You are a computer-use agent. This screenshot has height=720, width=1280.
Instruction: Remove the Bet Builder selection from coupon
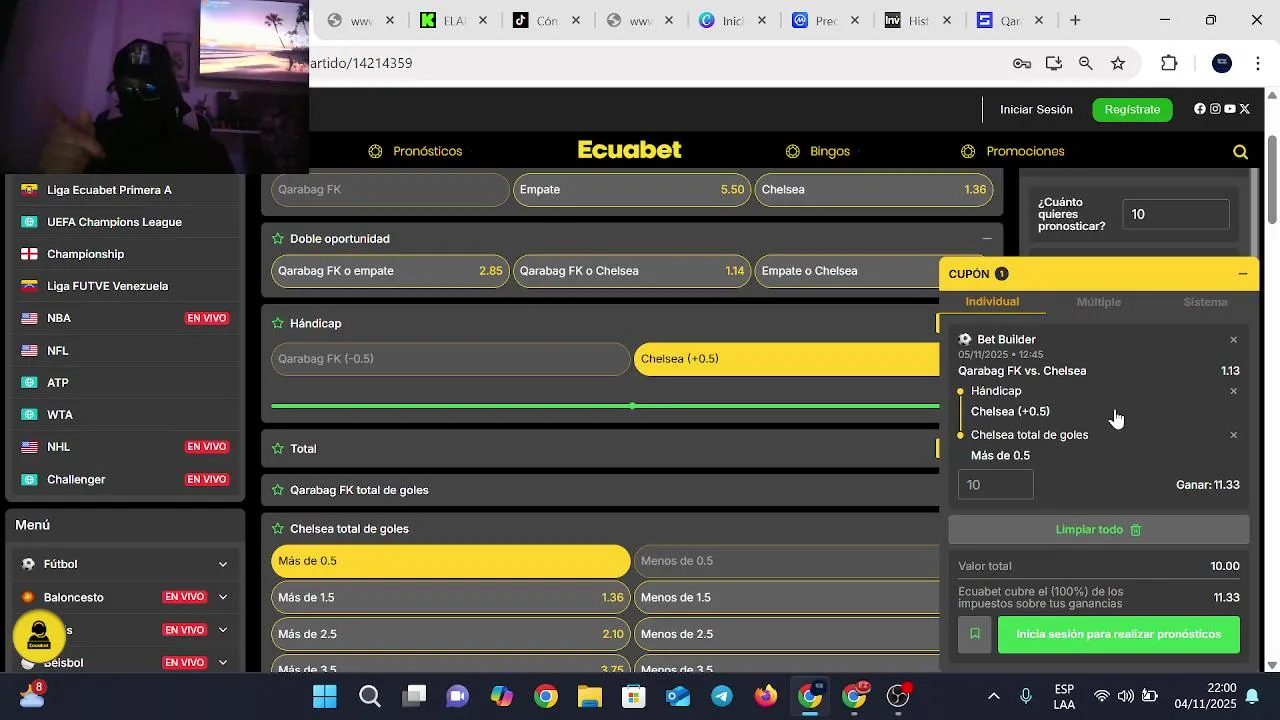click(1233, 340)
